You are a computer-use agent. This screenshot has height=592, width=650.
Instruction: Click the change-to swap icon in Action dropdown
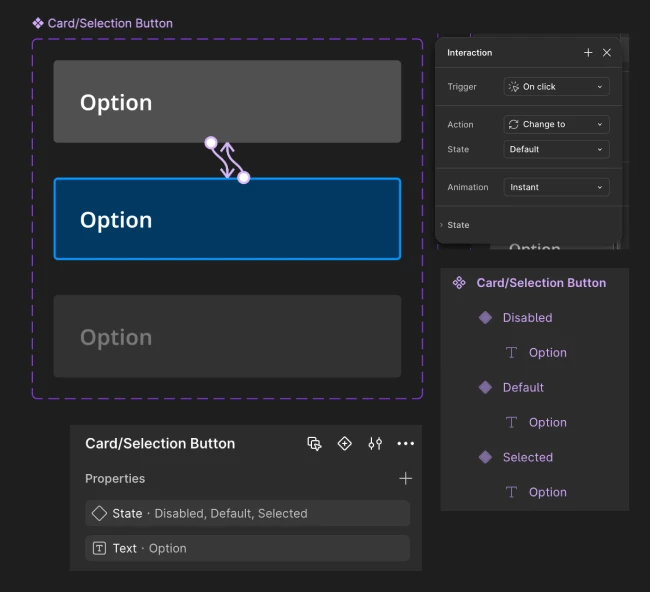[x=514, y=124]
